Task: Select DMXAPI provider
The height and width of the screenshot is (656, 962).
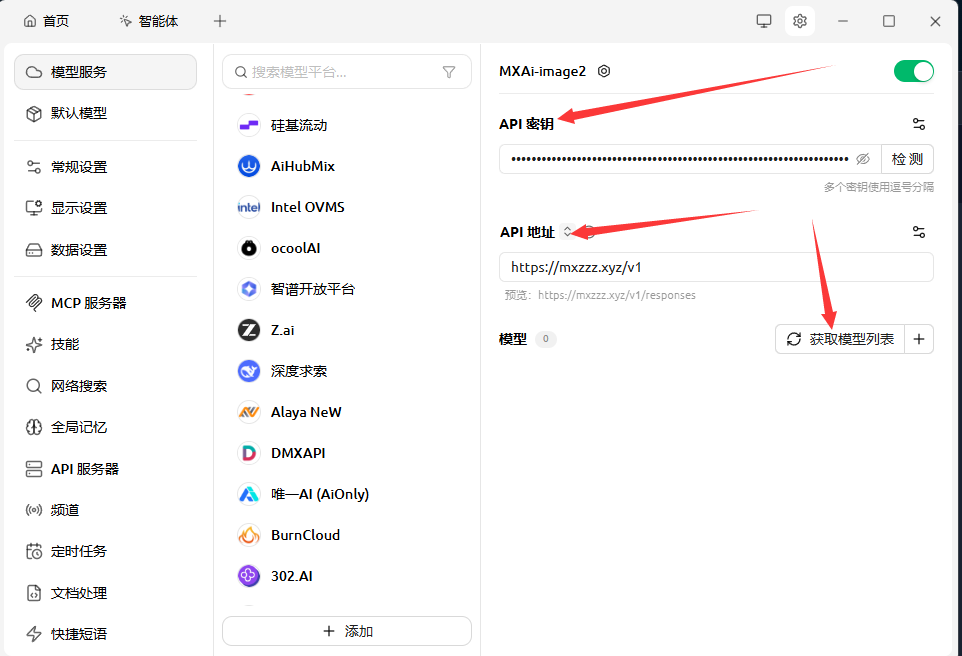Action: [x=347, y=453]
